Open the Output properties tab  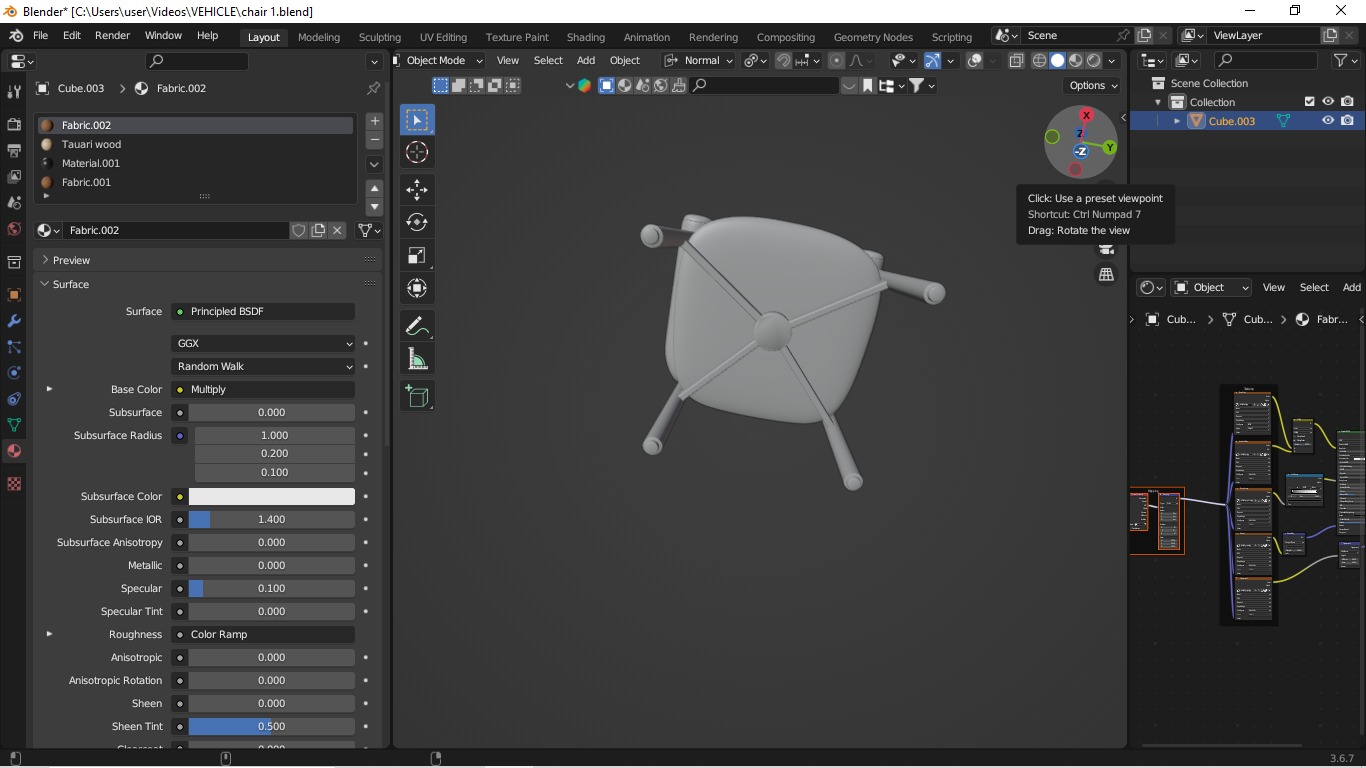(14, 151)
